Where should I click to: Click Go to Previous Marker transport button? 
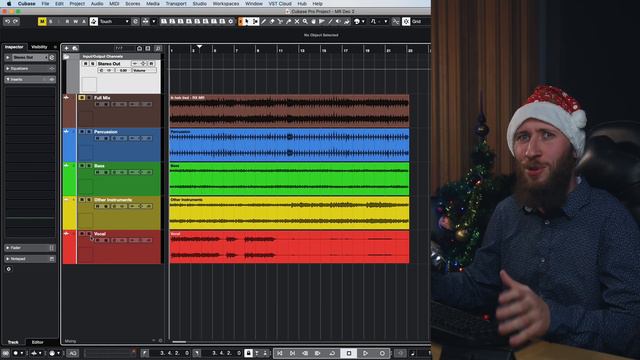(280, 353)
